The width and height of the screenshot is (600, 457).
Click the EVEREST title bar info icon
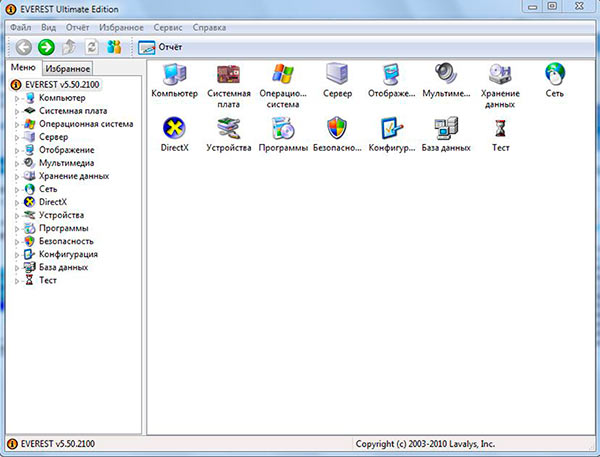(10, 9)
